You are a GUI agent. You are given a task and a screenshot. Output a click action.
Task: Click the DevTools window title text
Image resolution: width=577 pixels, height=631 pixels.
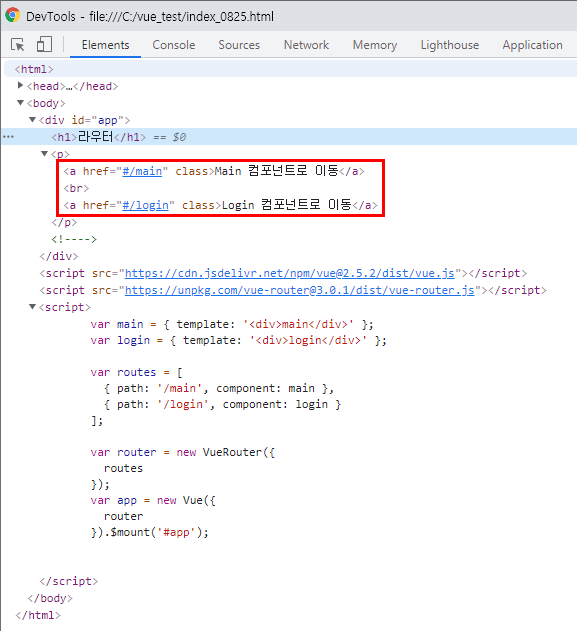(x=150, y=16)
